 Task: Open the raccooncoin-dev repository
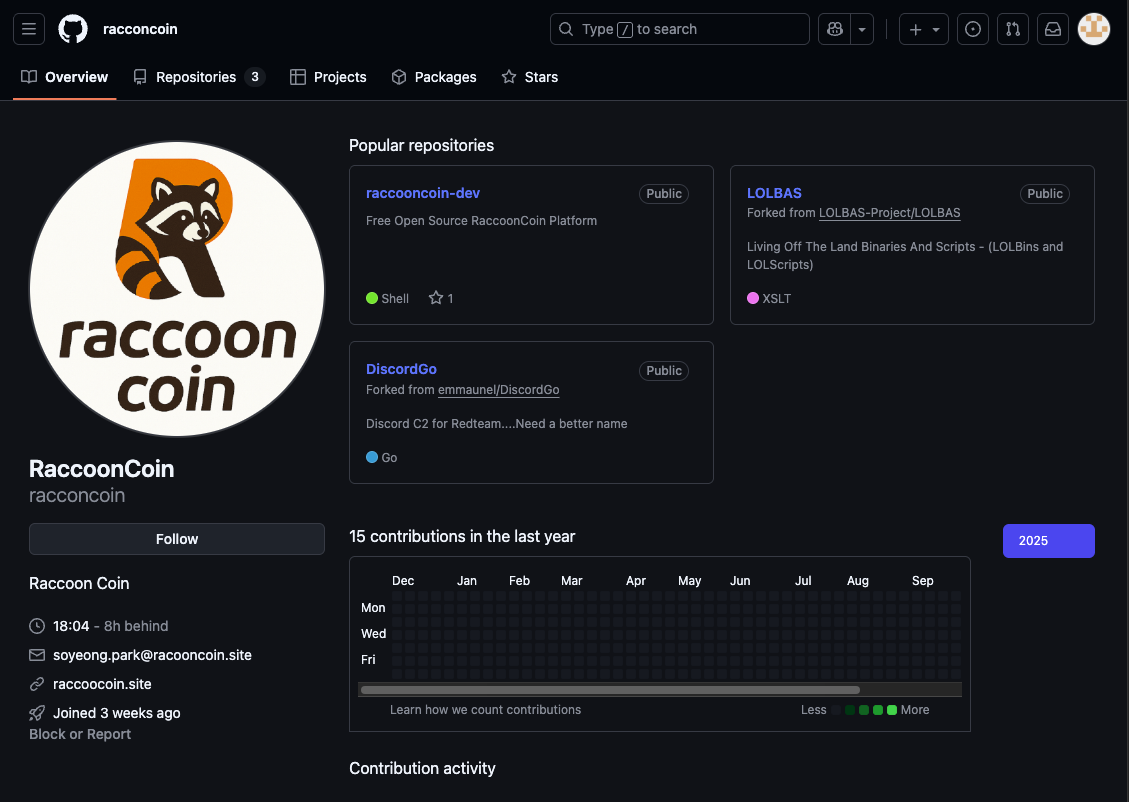coord(423,193)
